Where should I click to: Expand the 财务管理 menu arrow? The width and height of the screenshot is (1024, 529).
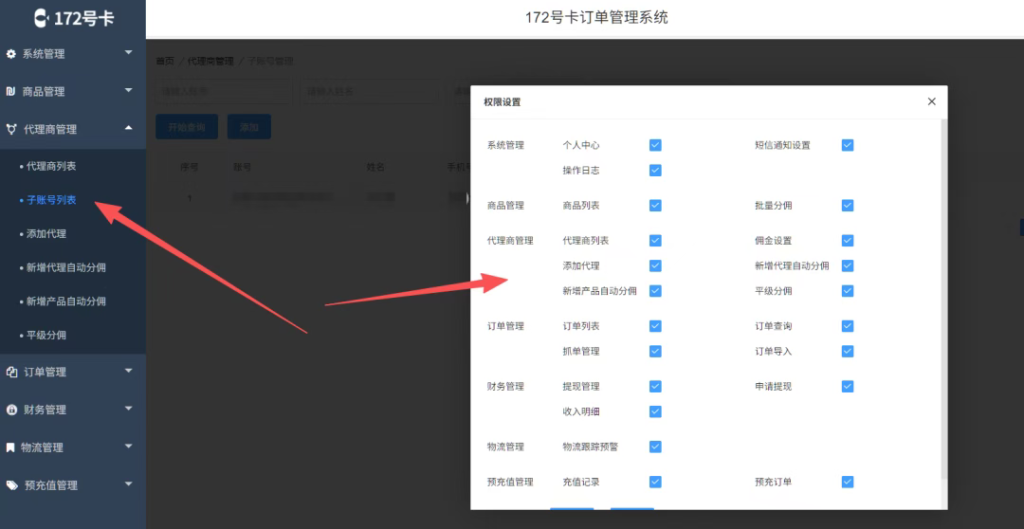click(129, 408)
